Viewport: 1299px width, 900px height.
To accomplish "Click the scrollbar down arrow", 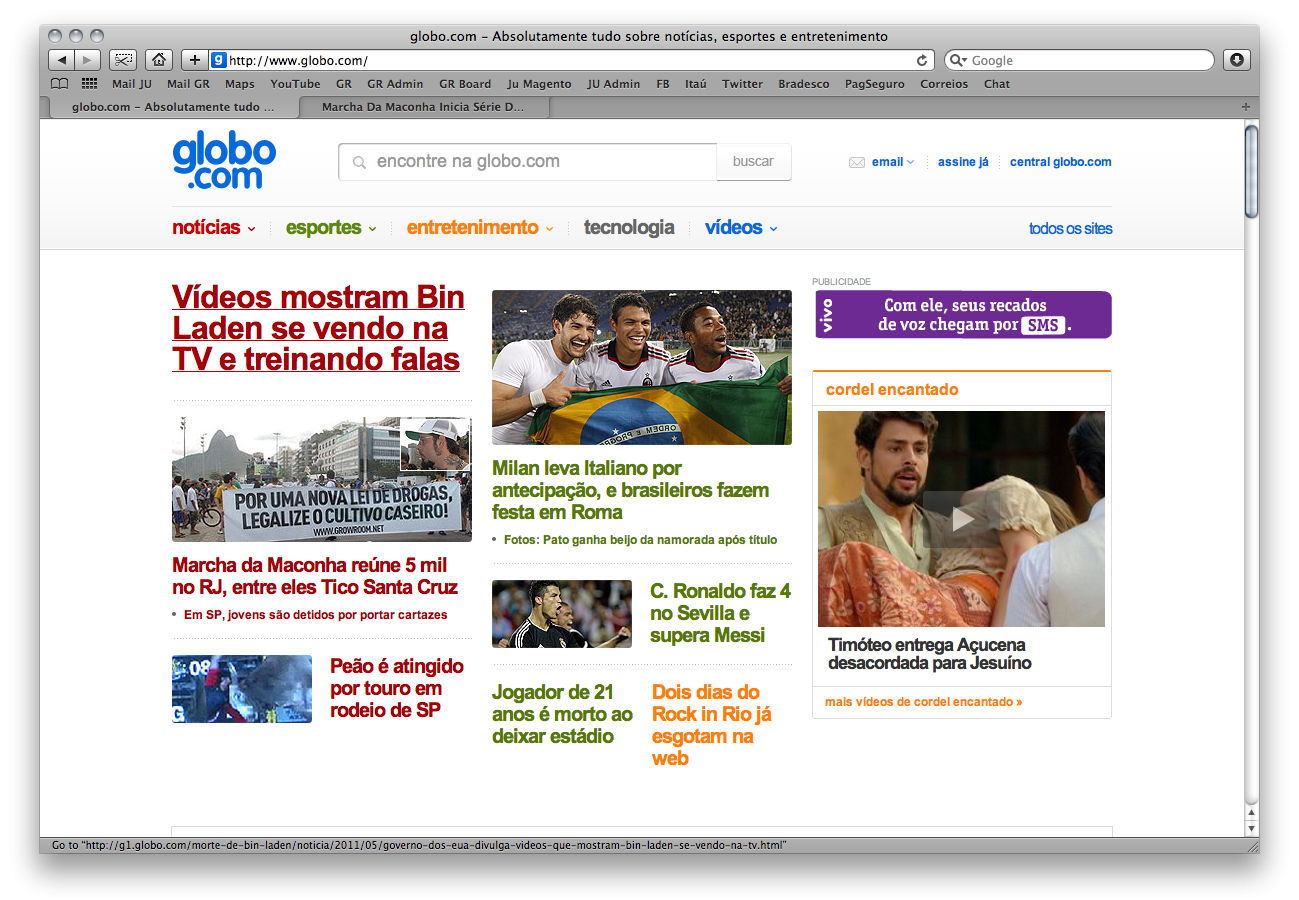I will point(1251,829).
